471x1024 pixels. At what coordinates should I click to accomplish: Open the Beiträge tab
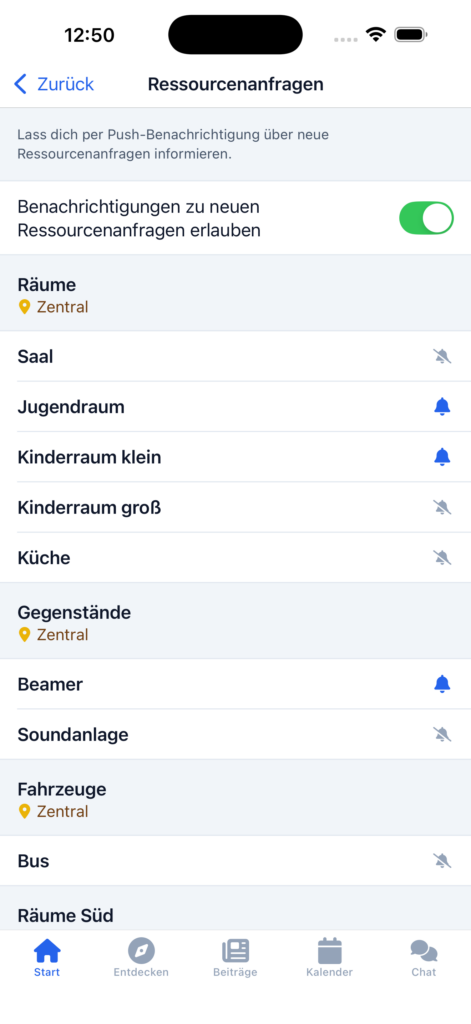pyautogui.click(x=235, y=957)
